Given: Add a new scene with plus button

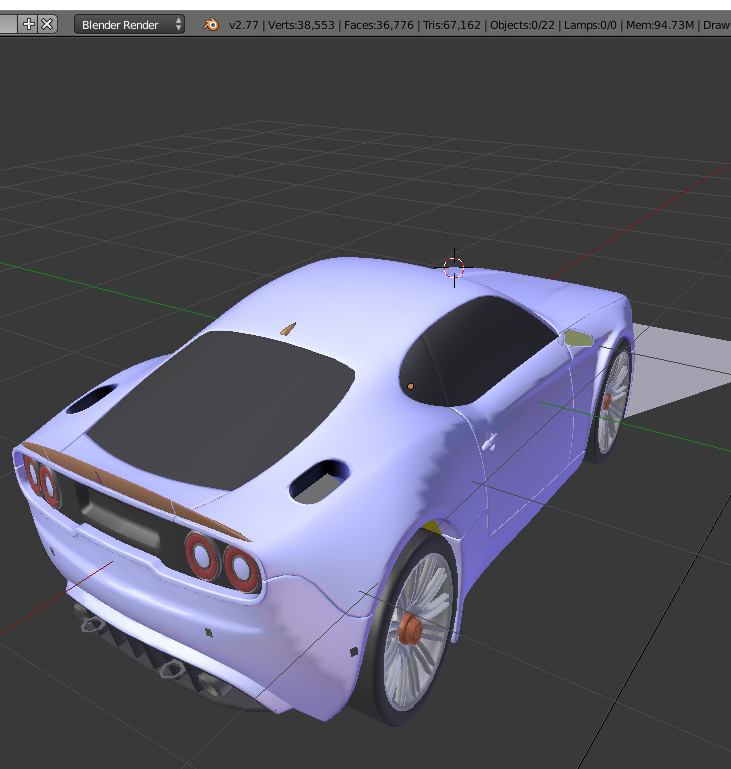Looking at the screenshot, I should [29, 24].
